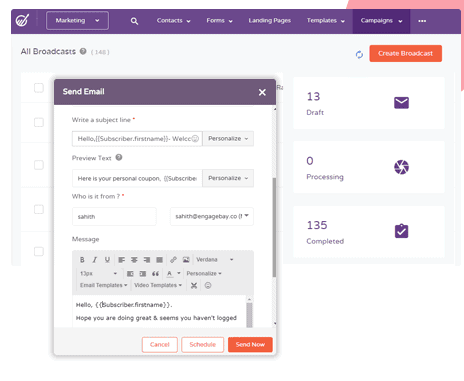The height and width of the screenshot is (381, 464).
Task: Click the Completed clipboard check icon
Action: (x=401, y=231)
